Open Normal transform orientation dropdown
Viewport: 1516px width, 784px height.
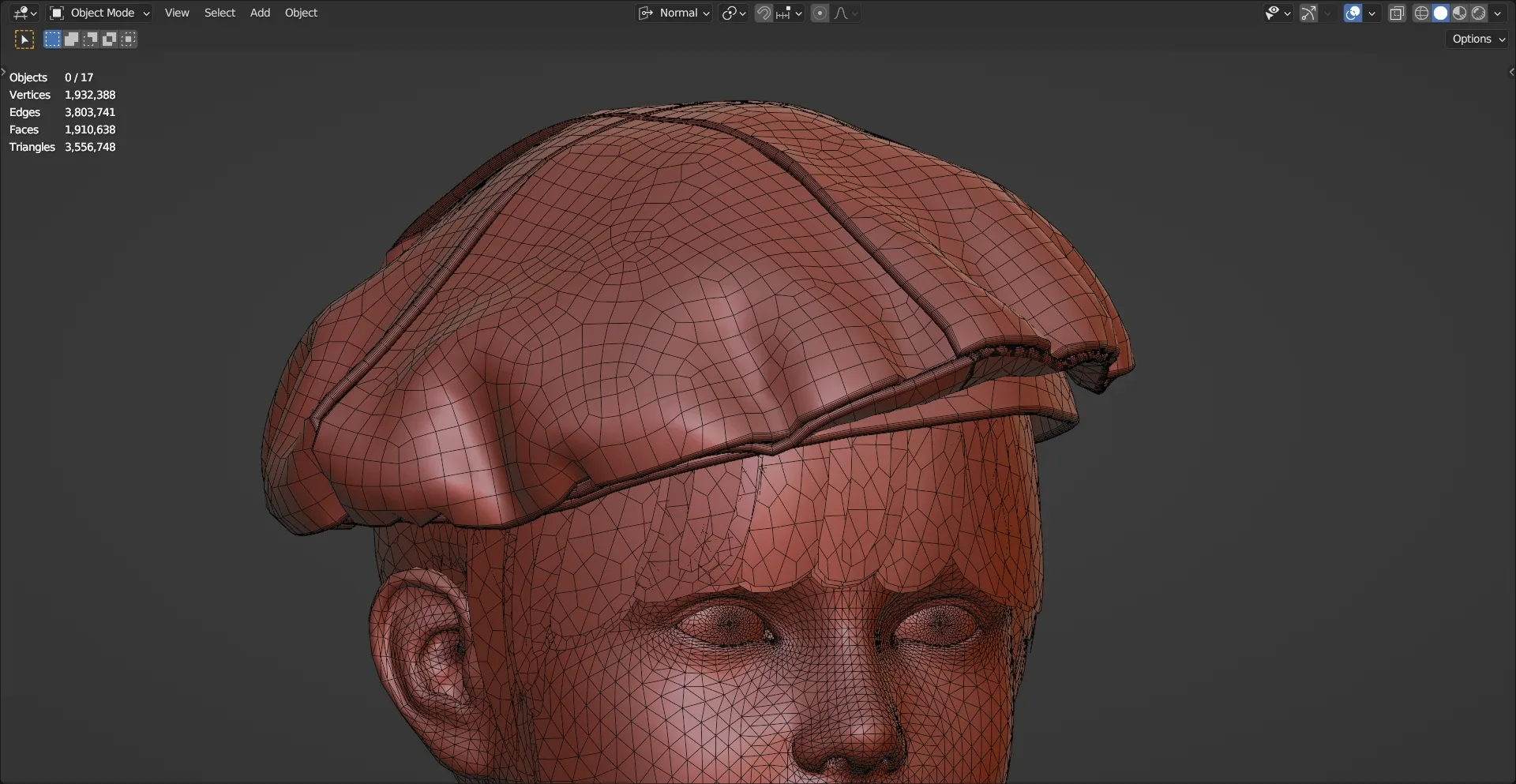click(674, 13)
